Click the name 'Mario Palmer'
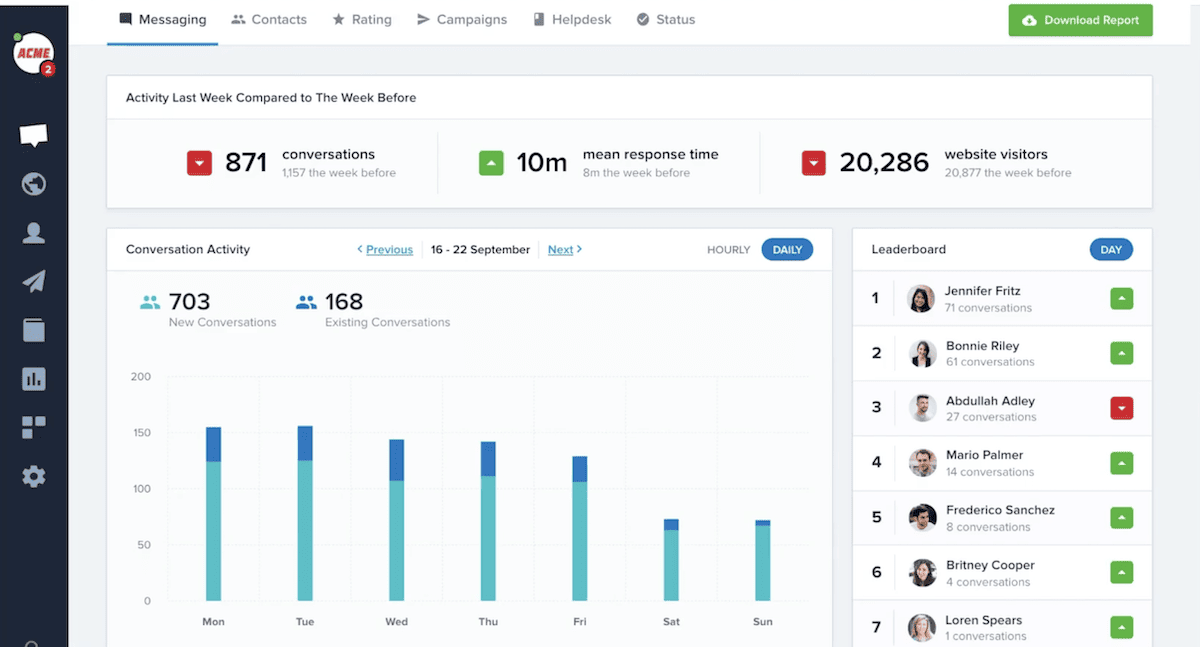This screenshot has height=647, width=1200. pyautogui.click(x=985, y=456)
